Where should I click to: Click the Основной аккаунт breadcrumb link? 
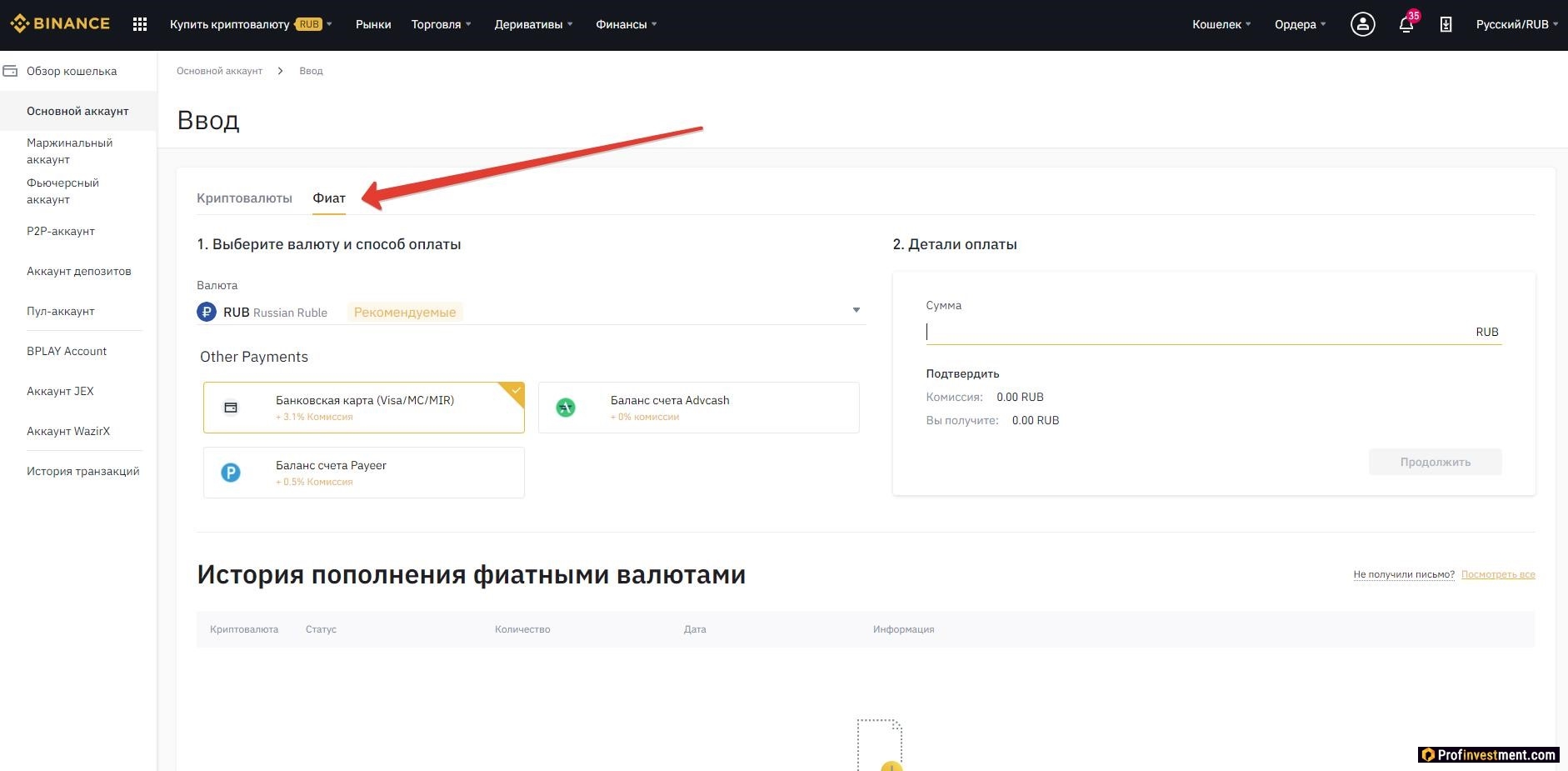click(x=219, y=71)
